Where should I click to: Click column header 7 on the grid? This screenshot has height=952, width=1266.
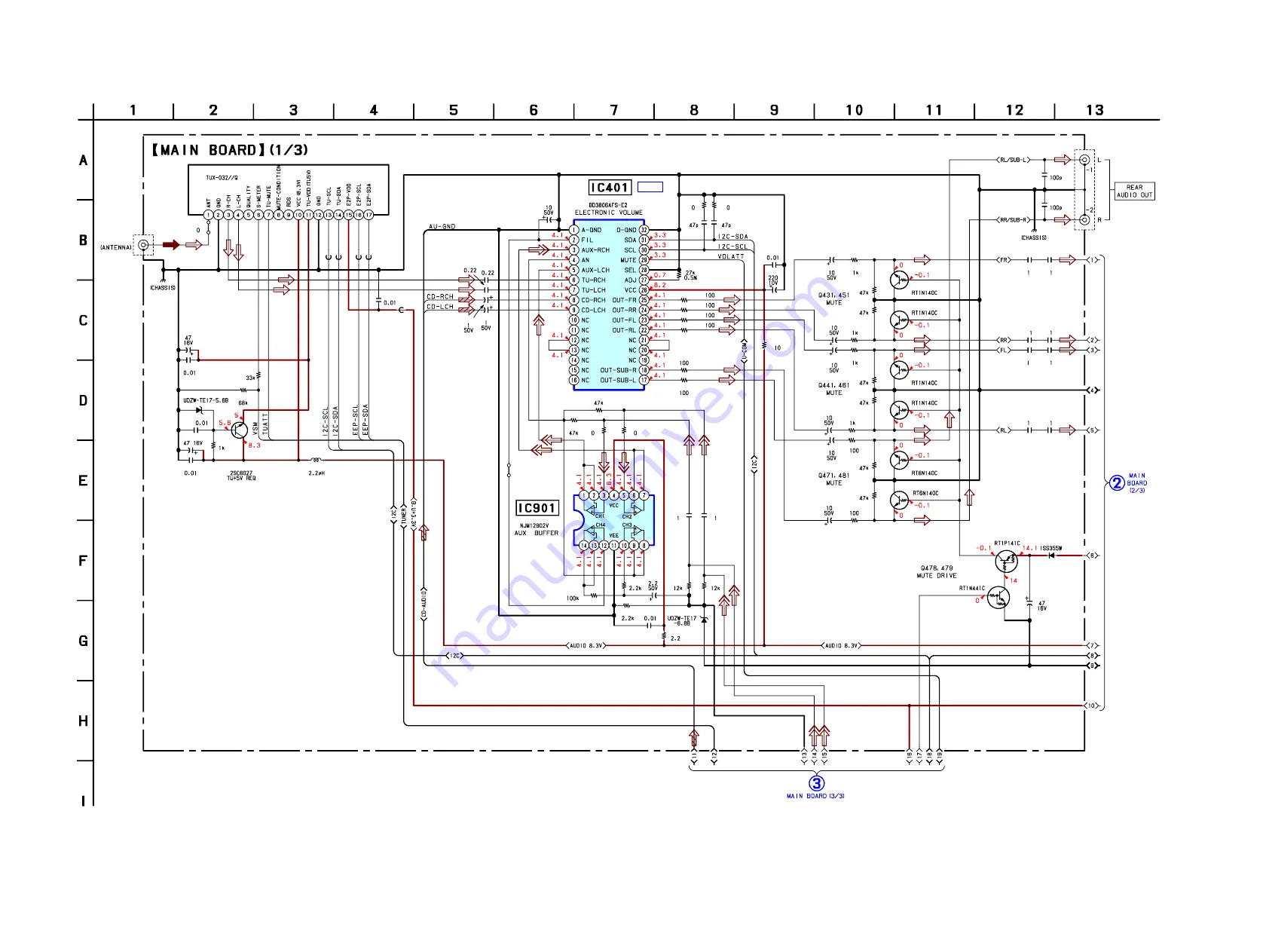tap(614, 111)
